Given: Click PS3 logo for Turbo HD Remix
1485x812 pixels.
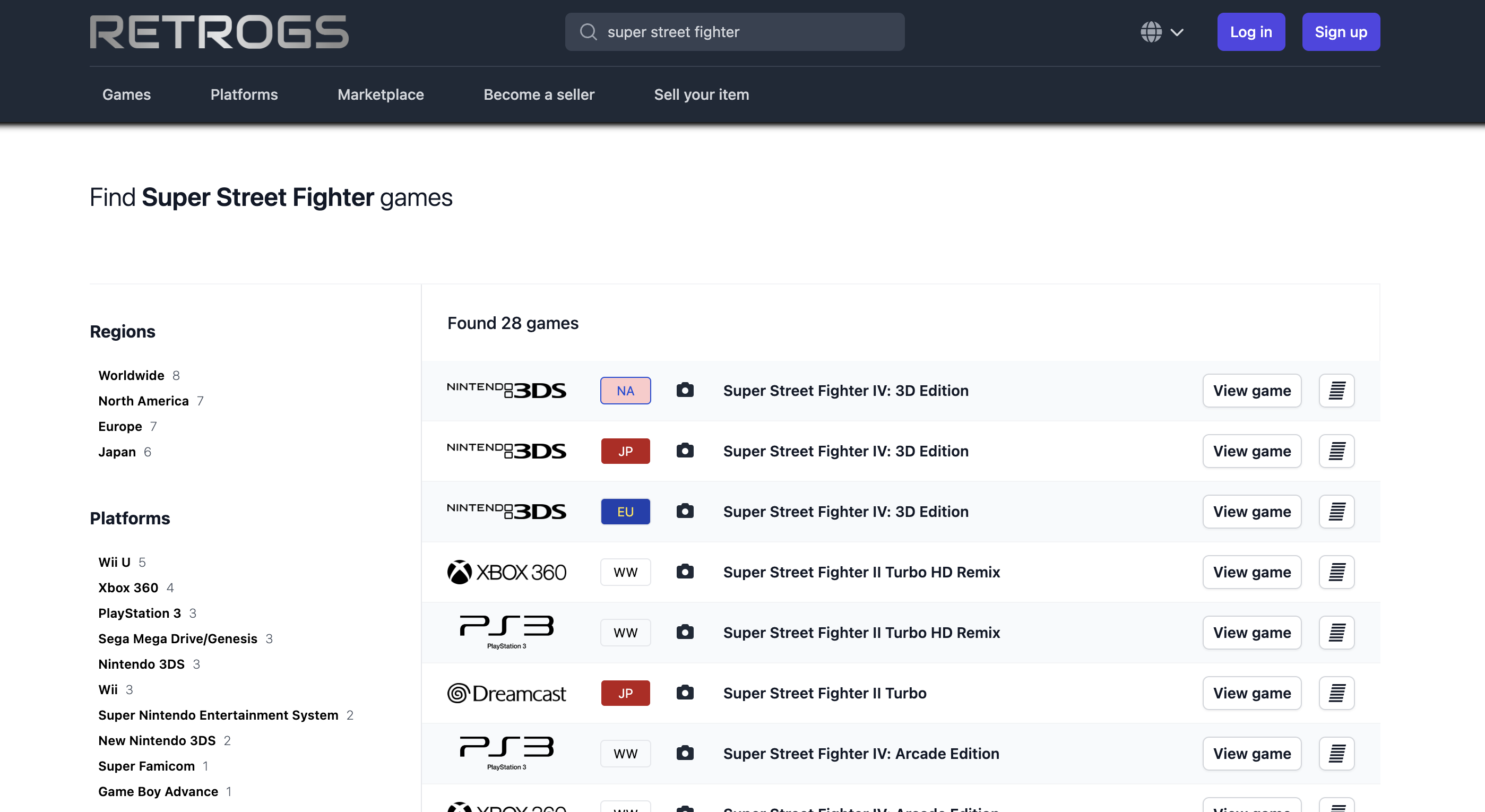Looking at the screenshot, I should [x=506, y=632].
